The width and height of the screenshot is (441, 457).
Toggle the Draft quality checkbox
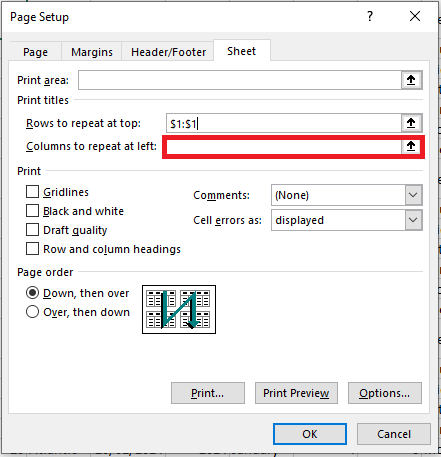pyautogui.click(x=32, y=230)
